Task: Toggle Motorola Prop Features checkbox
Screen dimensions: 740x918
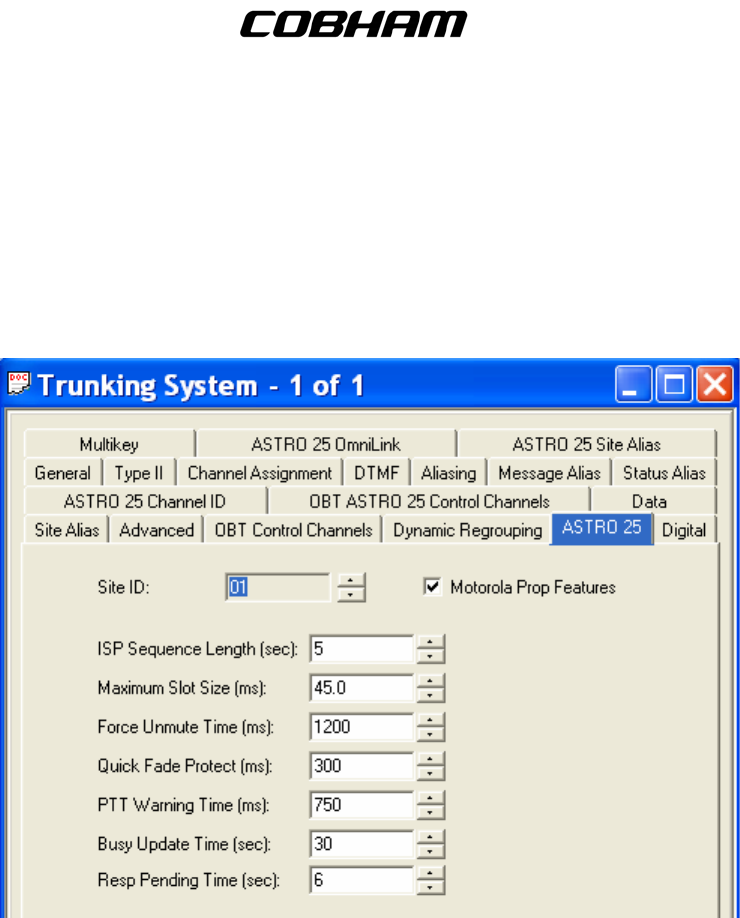Action: [432, 587]
